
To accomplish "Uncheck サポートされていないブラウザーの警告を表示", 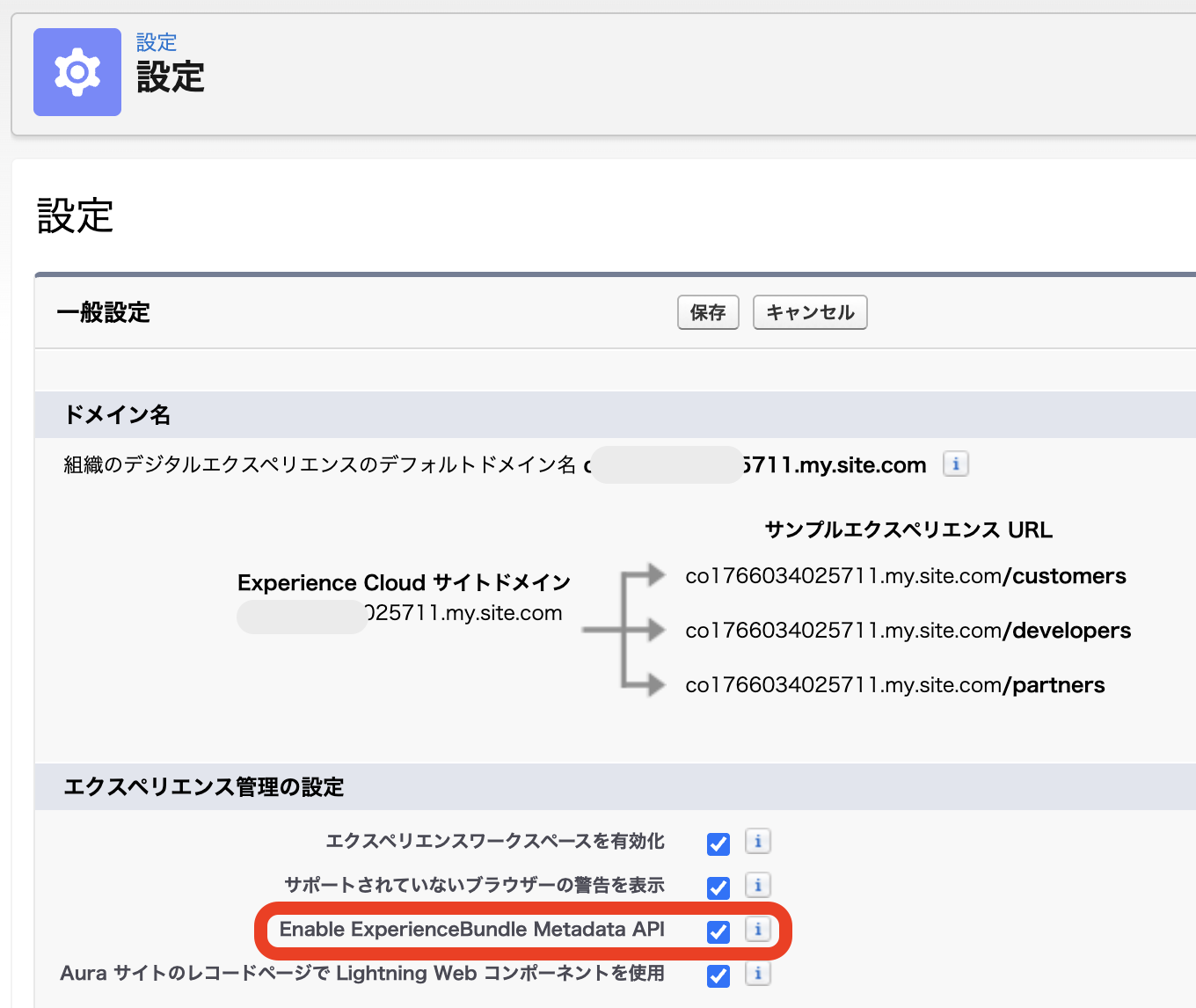I will click(718, 887).
